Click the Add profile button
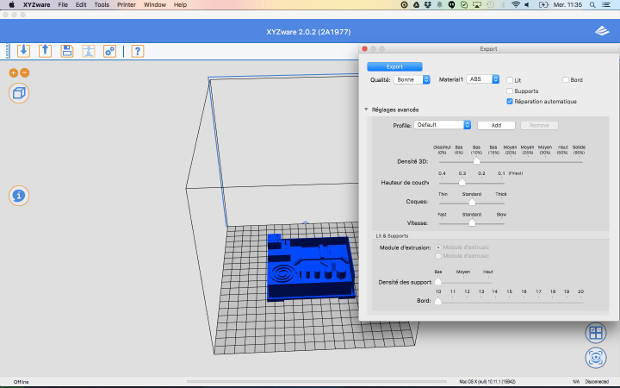This screenshot has height=388, width=620. [496, 125]
